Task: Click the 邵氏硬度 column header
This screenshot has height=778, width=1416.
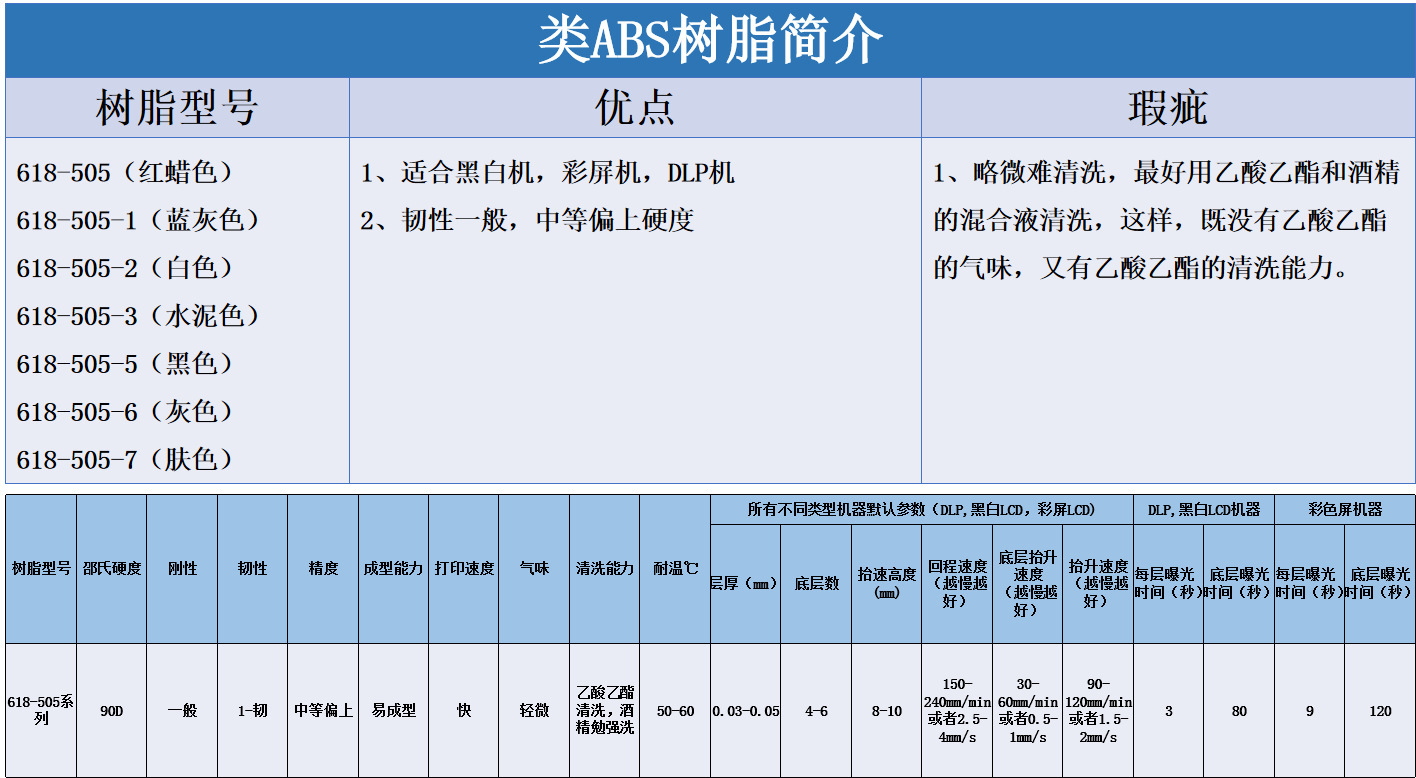Action: tap(112, 568)
